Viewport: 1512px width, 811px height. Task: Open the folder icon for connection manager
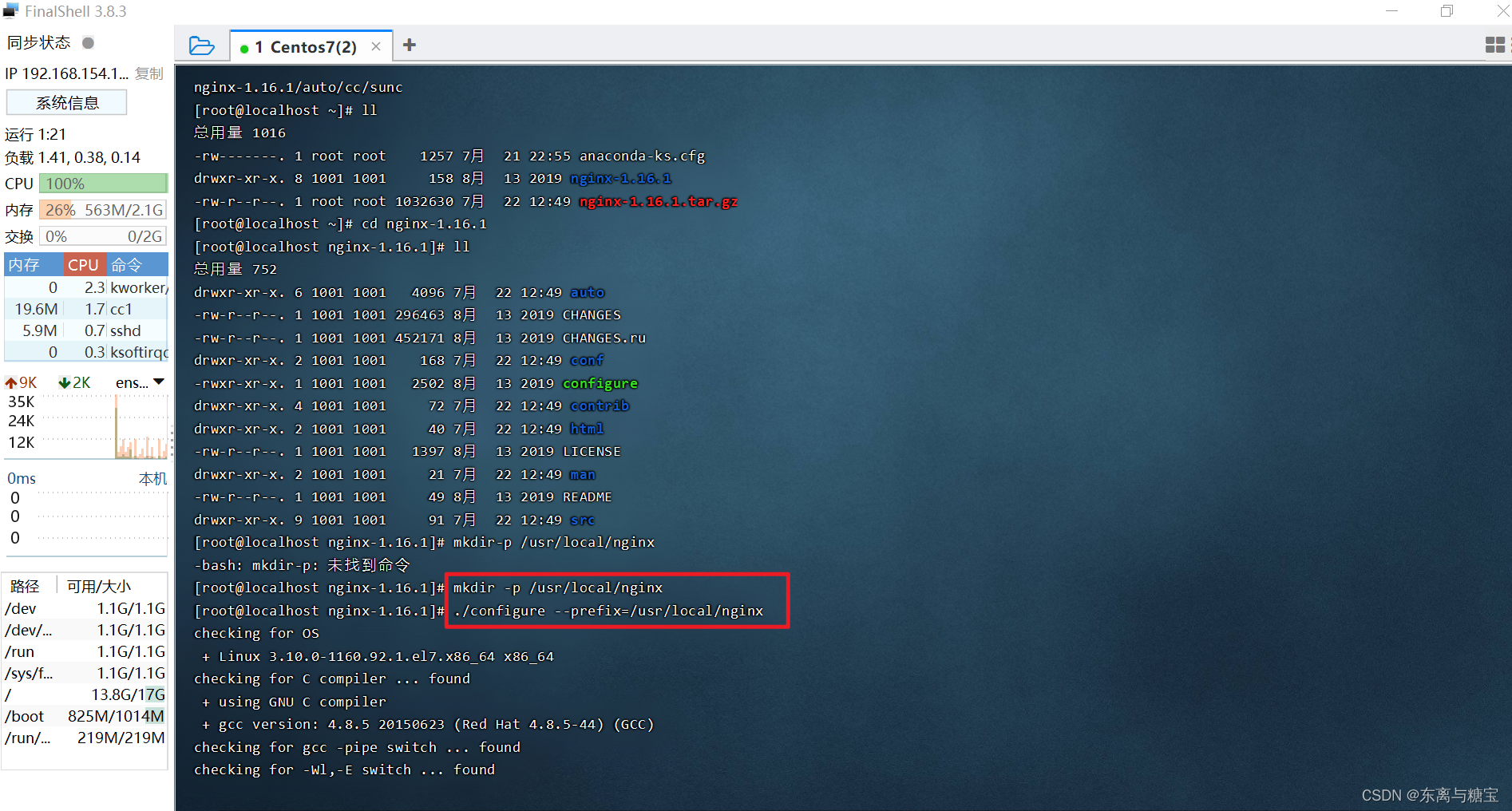tap(201, 45)
